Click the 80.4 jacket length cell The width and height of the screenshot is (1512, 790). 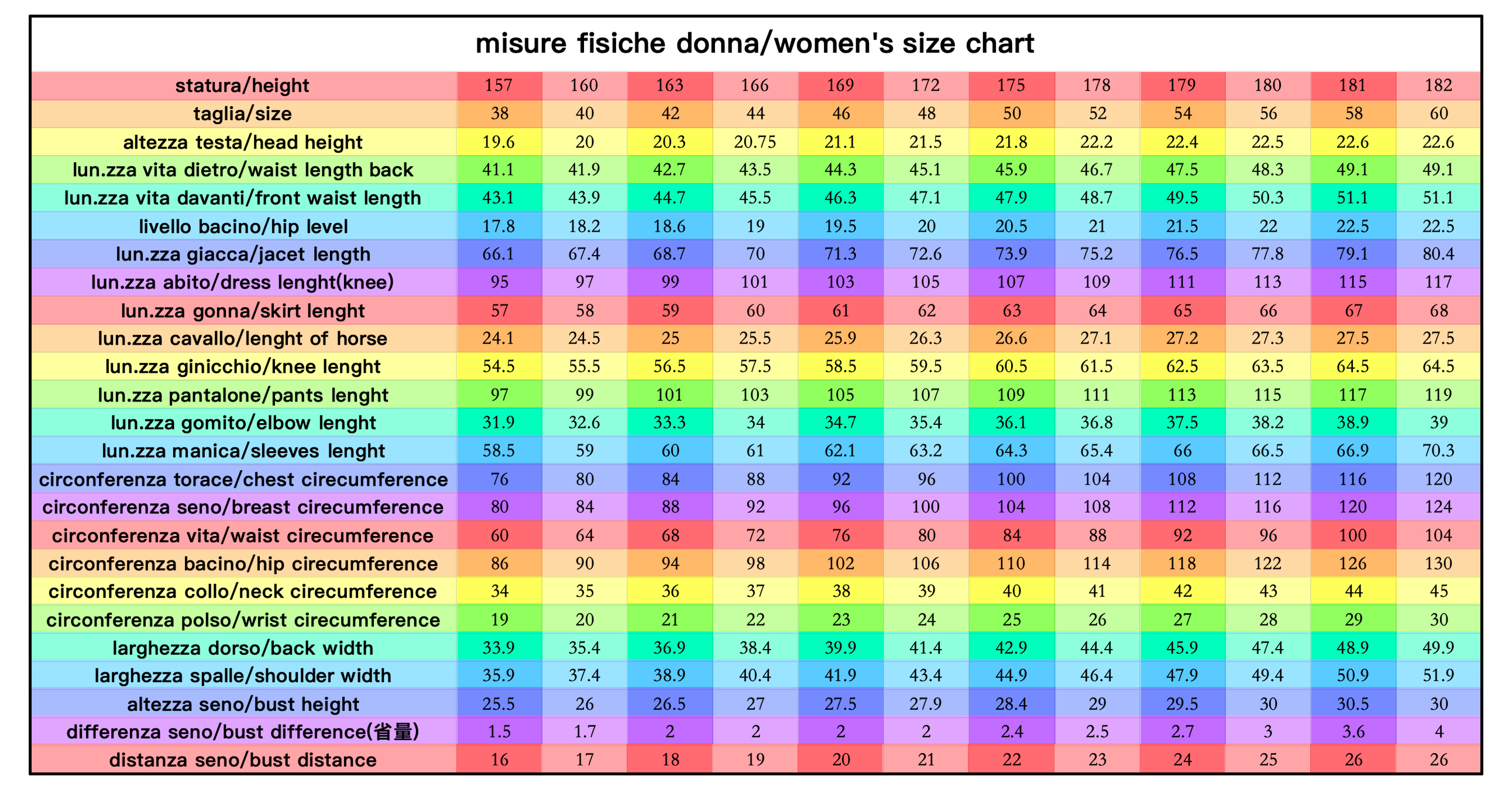point(1438,254)
